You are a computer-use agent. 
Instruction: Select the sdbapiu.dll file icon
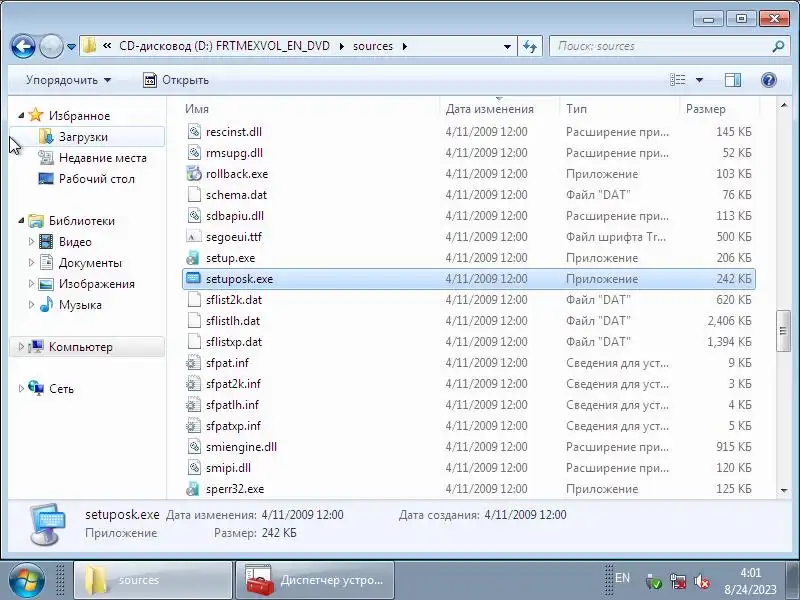194,216
